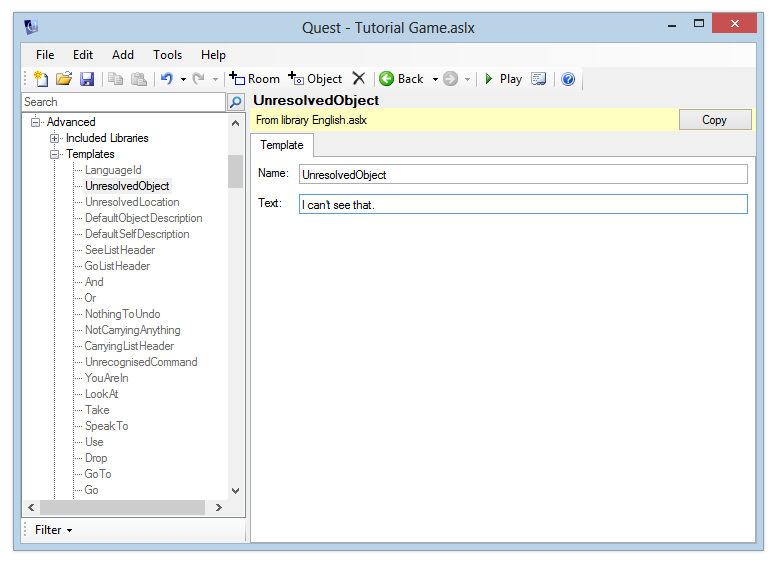Open the Back history dropdown arrow
The image size is (777, 566).
click(435, 79)
